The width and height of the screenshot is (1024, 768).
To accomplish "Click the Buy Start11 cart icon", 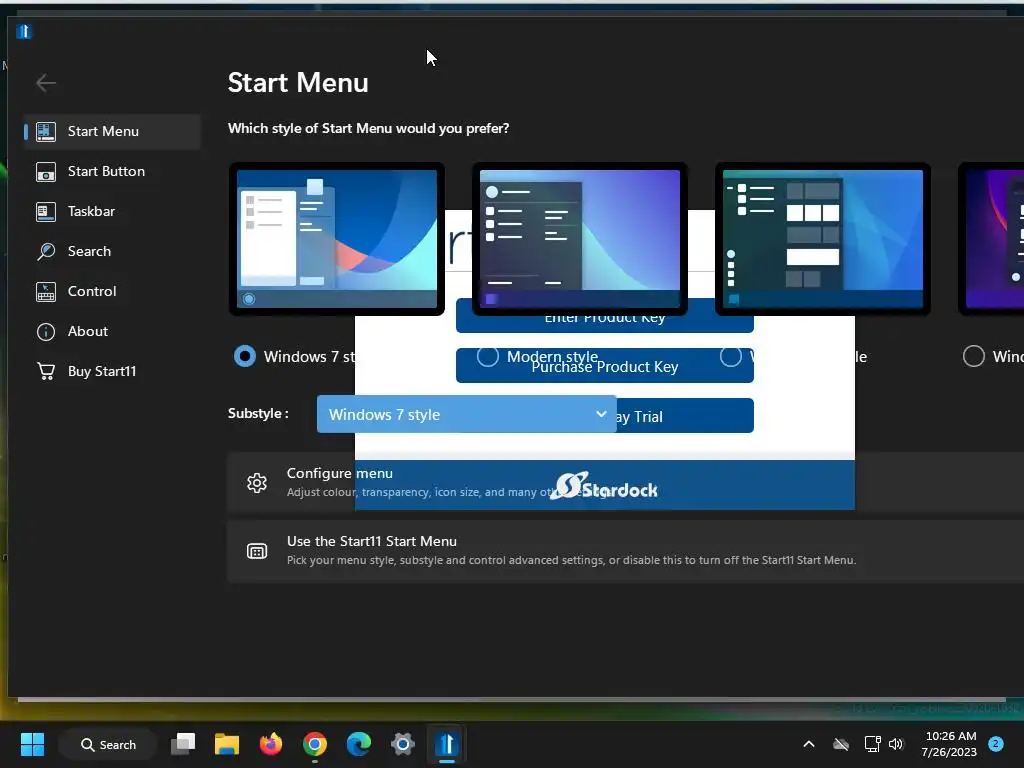I will (x=46, y=371).
